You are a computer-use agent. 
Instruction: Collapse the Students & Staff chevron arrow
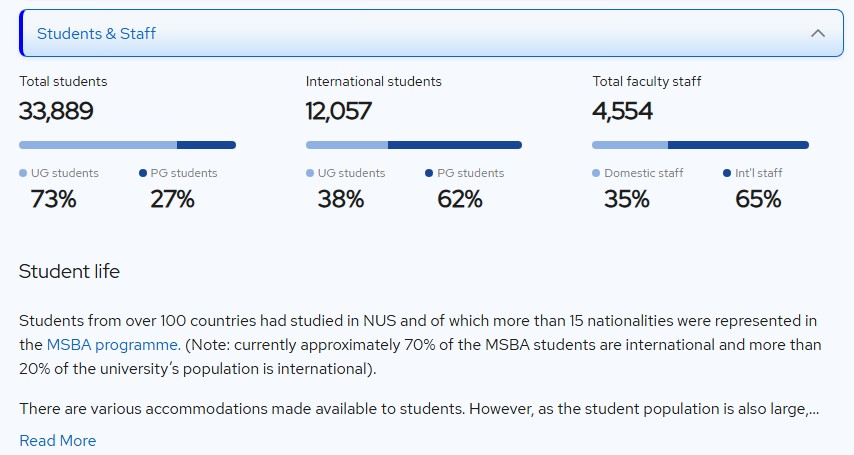coord(817,33)
